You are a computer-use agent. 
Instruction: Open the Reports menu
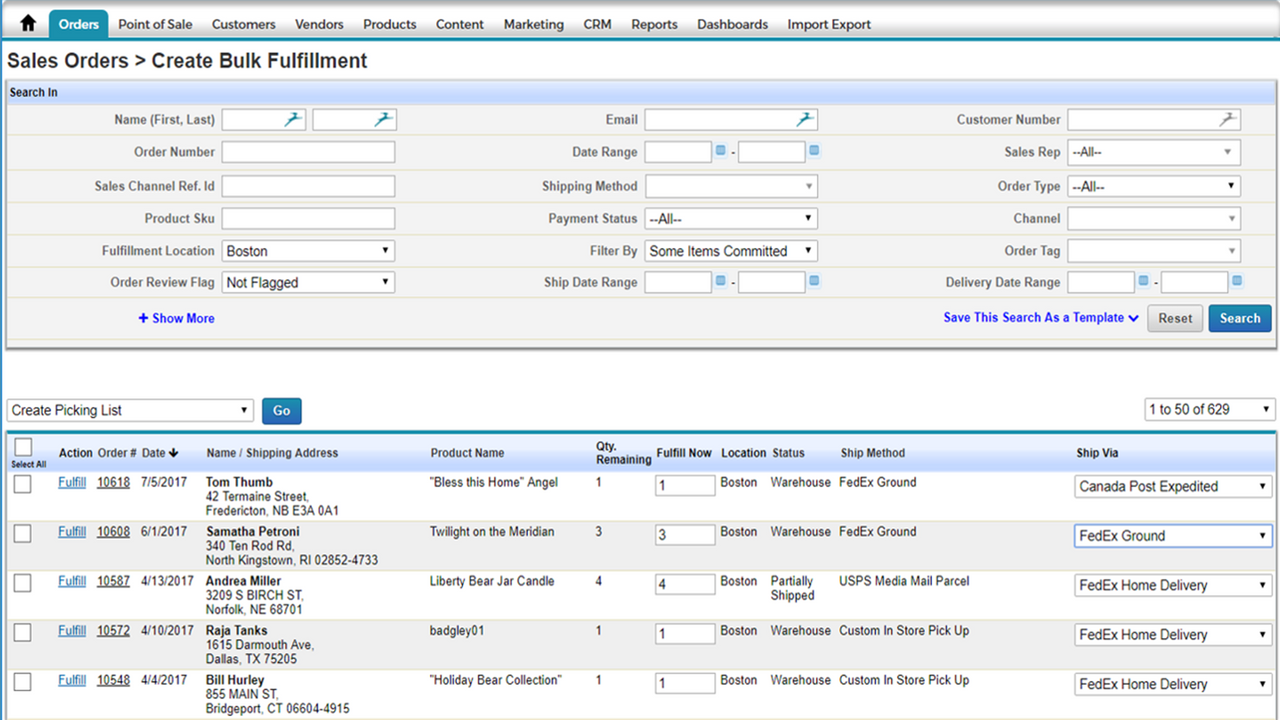(654, 24)
